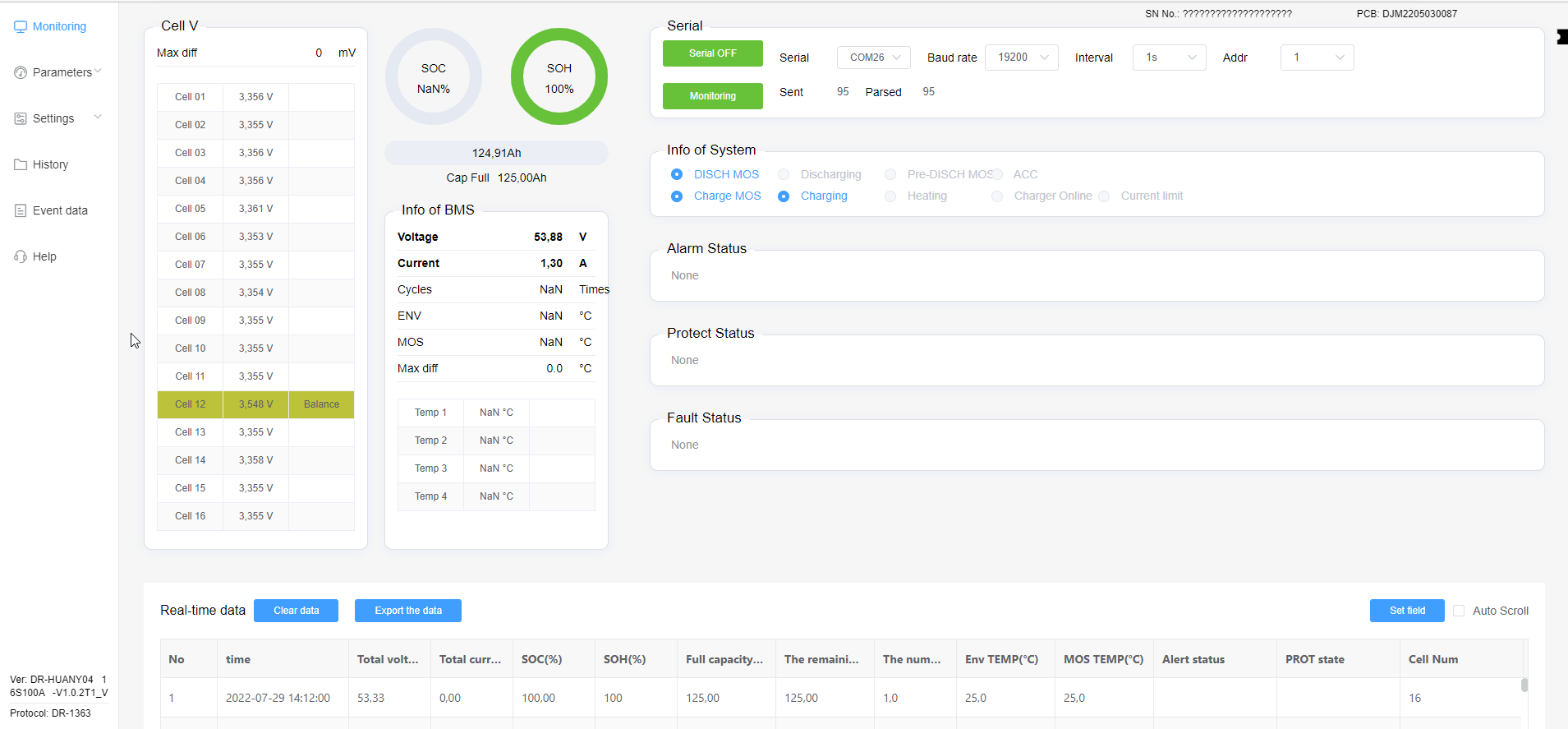Image resolution: width=1568 pixels, height=729 pixels.
Task: Toggle the Discharging radio indicator
Action: pyautogui.click(x=784, y=174)
